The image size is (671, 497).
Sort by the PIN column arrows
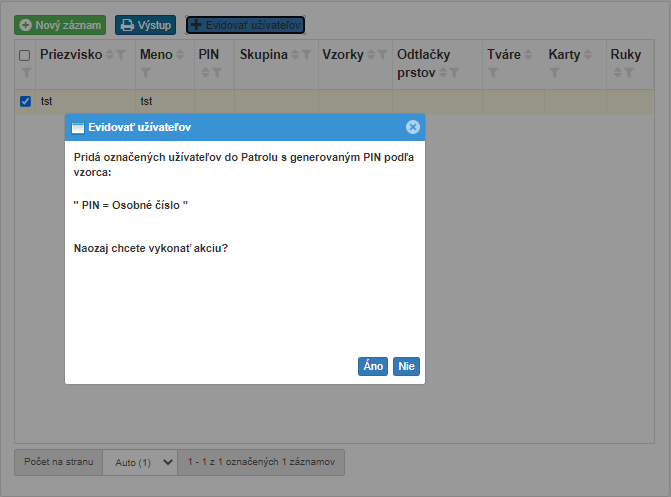tap(205, 73)
